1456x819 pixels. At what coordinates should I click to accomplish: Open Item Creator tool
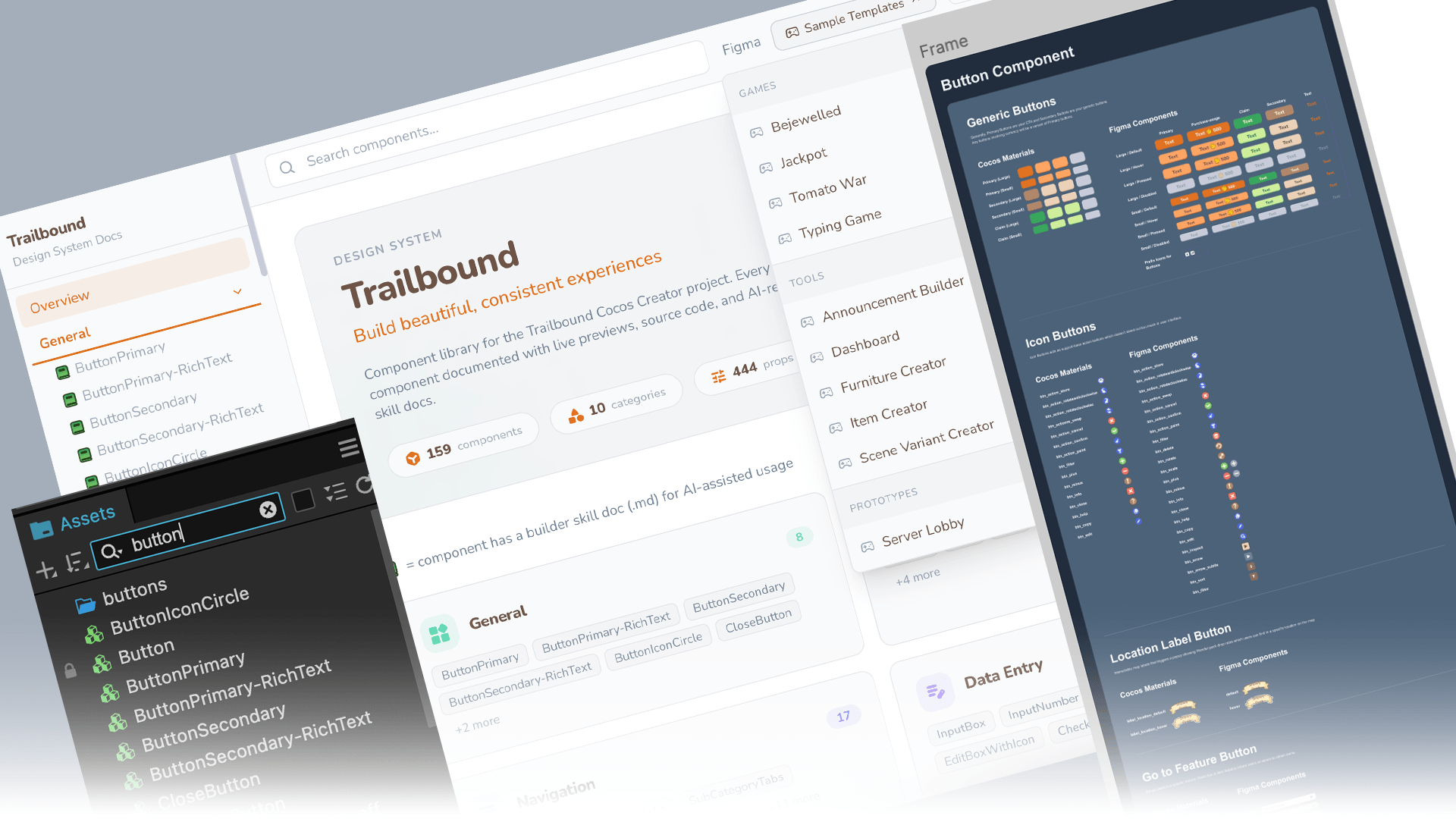[888, 415]
